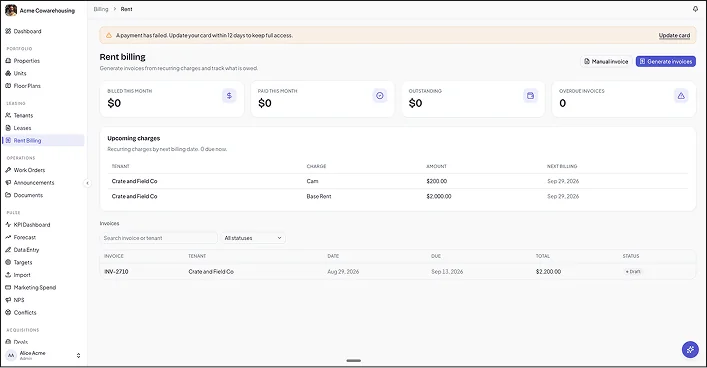Focus the Search invoice or tenant field
The image size is (707, 368).
pos(158,238)
